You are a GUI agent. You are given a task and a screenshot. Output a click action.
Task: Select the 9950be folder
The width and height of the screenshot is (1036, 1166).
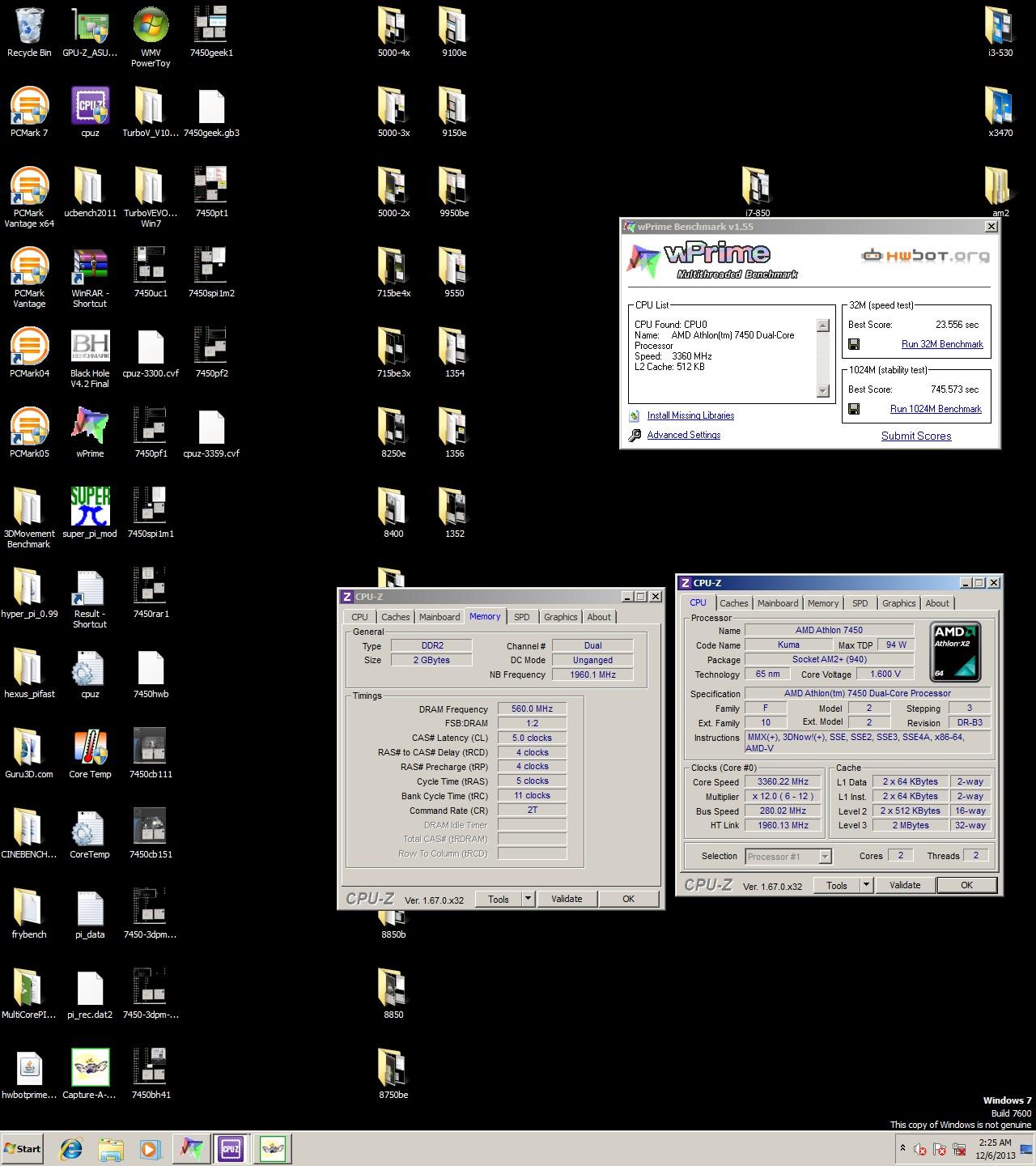pos(454,192)
